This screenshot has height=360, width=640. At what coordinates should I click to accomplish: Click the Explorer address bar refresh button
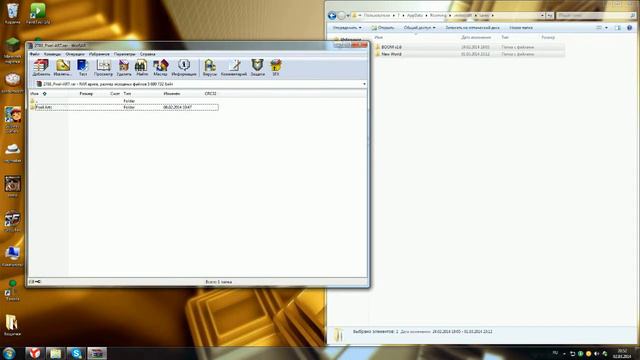click(x=550, y=16)
